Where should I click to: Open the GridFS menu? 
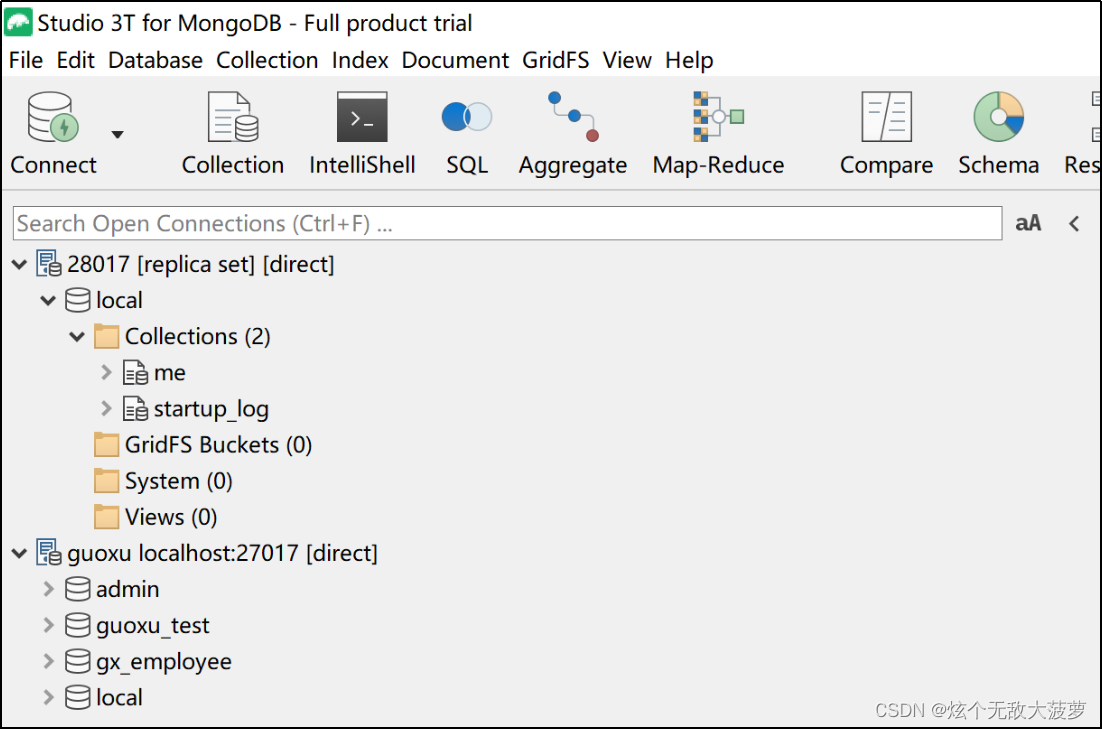click(556, 60)
